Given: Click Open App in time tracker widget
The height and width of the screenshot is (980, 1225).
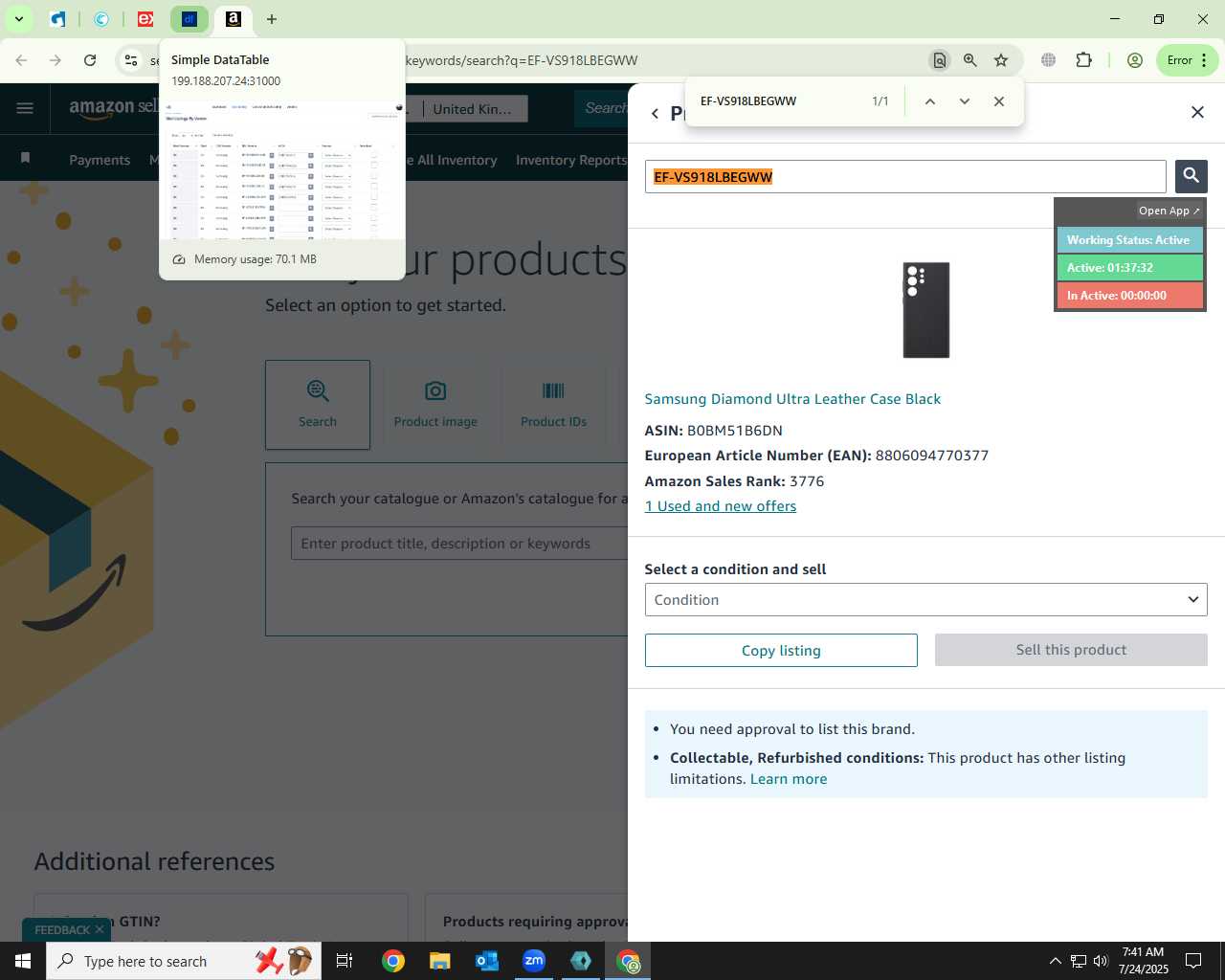Looking at the screenshot, I should pos(1169,211).
